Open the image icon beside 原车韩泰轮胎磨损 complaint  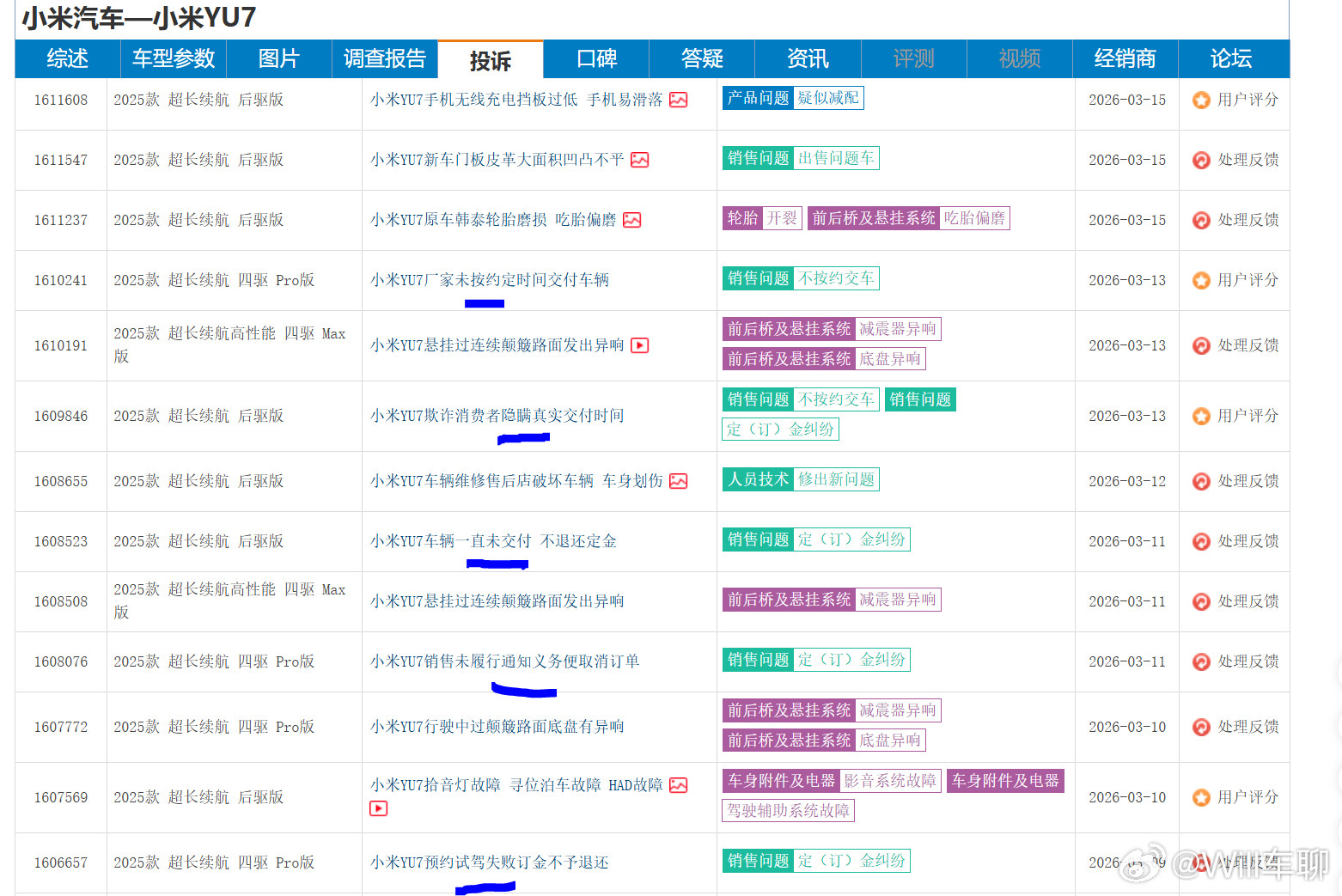[632, 220]
